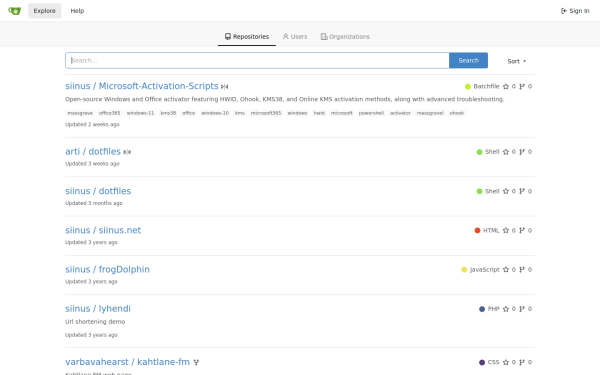600x375 pixels.
Task: Click the star icon on arti / dotfiles row
Action: pyautogui.click(x=505, y=152)
